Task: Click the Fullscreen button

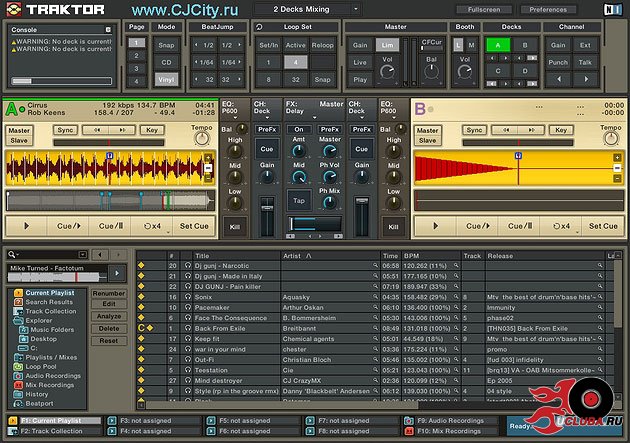Action: coord(484,9)
